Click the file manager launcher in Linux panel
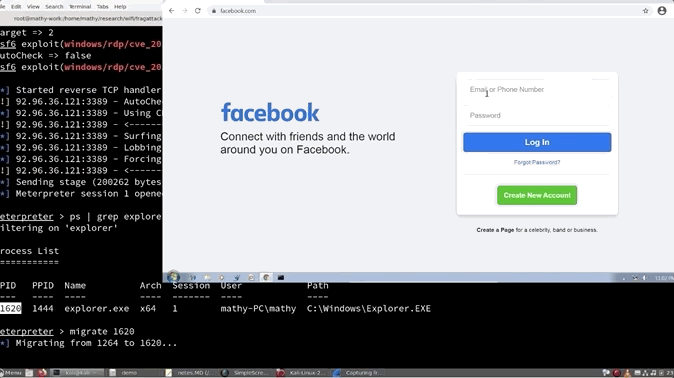 (29, 373)
